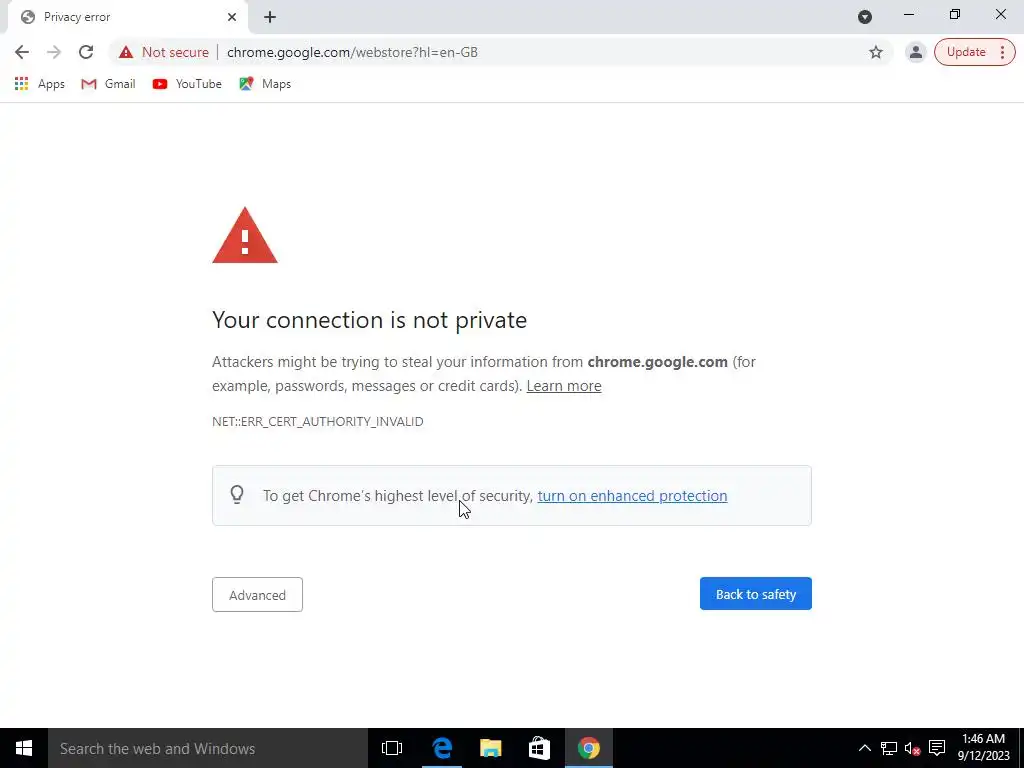The image size is (1024, 768).
Task: Open File Explorer from the taskbar
Action: (x=490, y=748)
